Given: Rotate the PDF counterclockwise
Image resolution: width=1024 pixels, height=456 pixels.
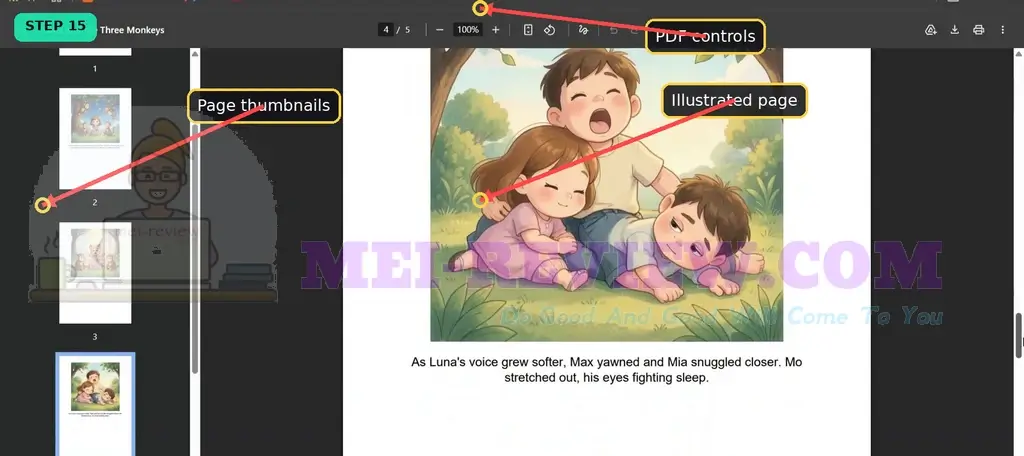Looking at the screenshot, I should point(549,30).
